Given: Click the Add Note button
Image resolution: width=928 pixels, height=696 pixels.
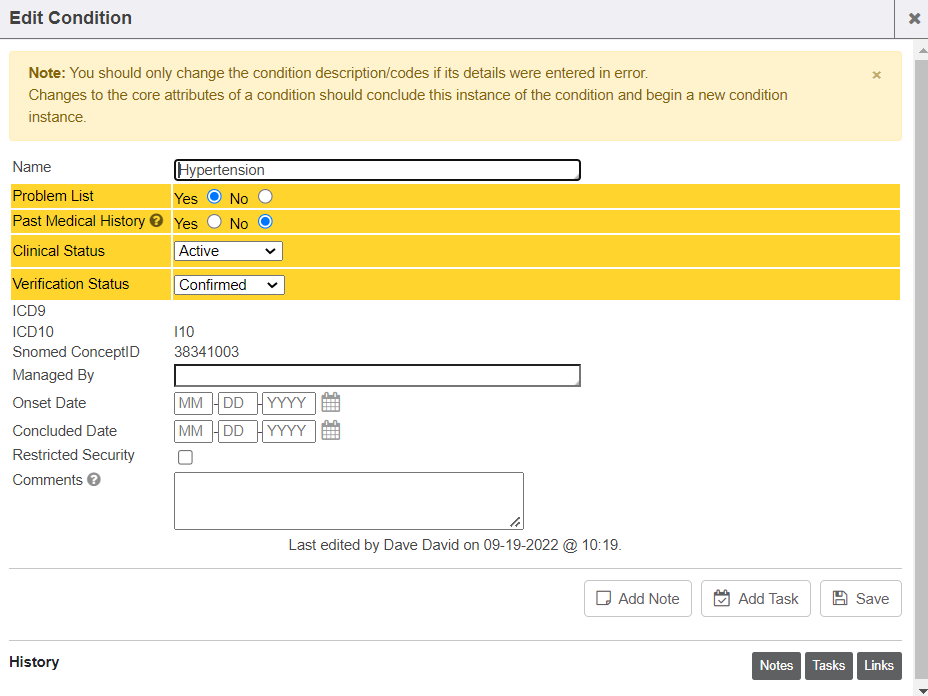Looking at the screenshot, I should click(x=638, y=599).
